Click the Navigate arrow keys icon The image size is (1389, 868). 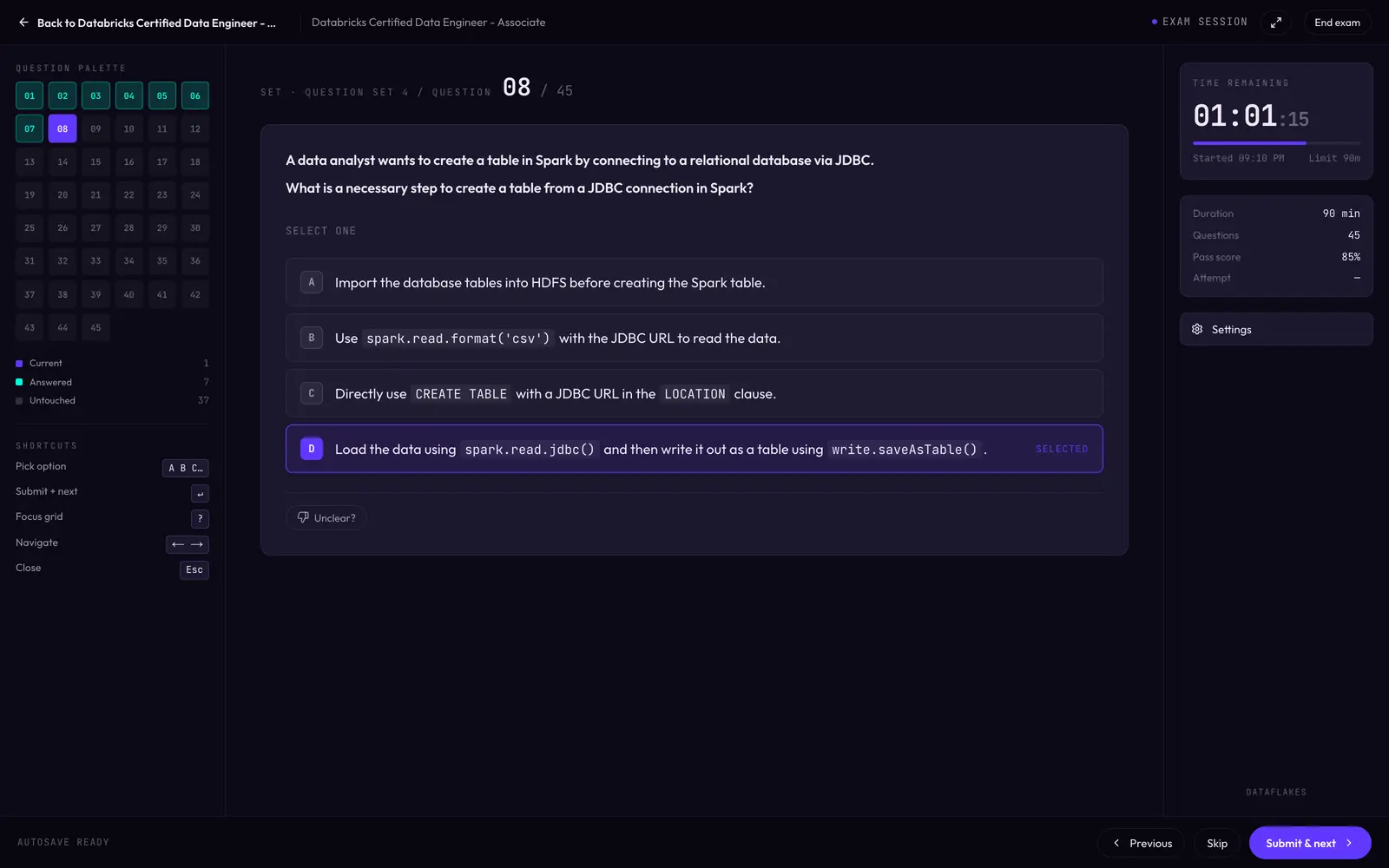pyautogui.click(x=188, y=544)
